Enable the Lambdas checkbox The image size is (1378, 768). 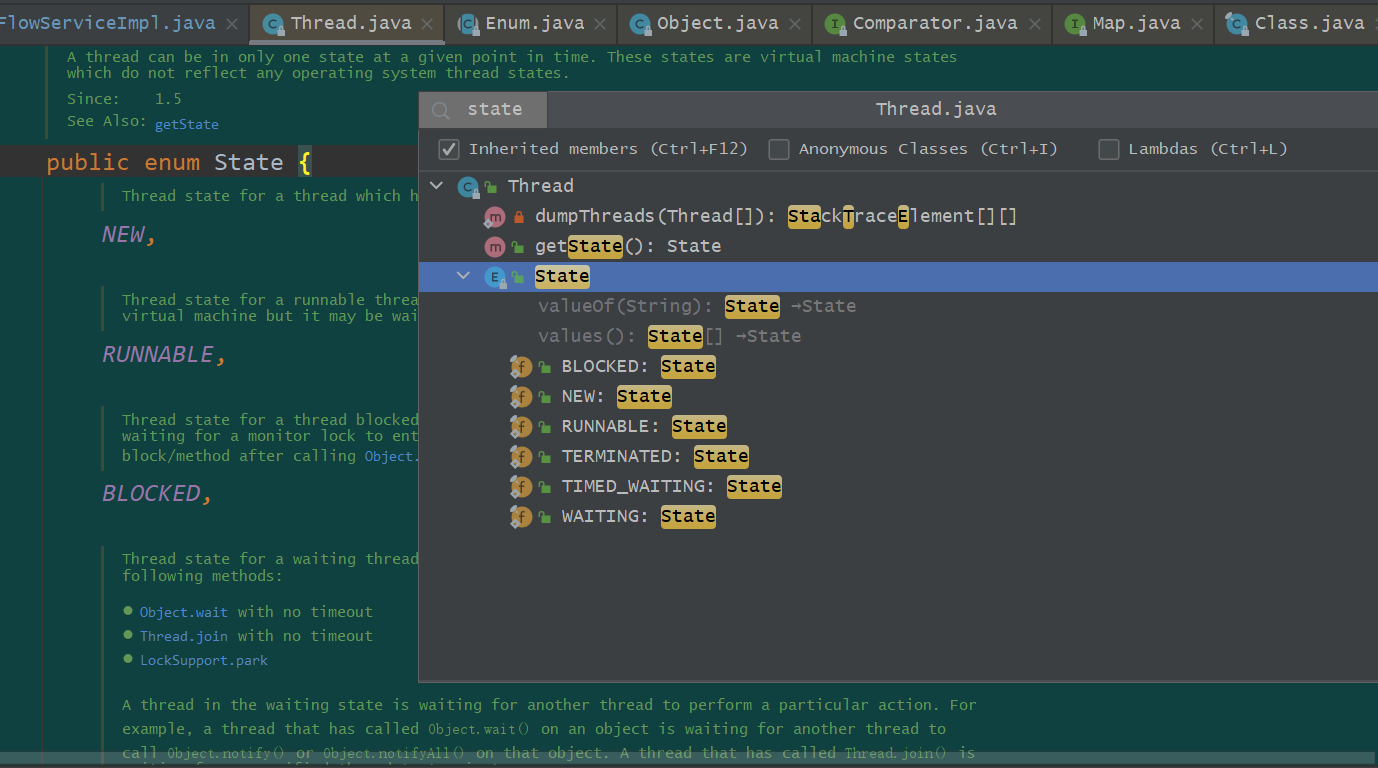1109,149
